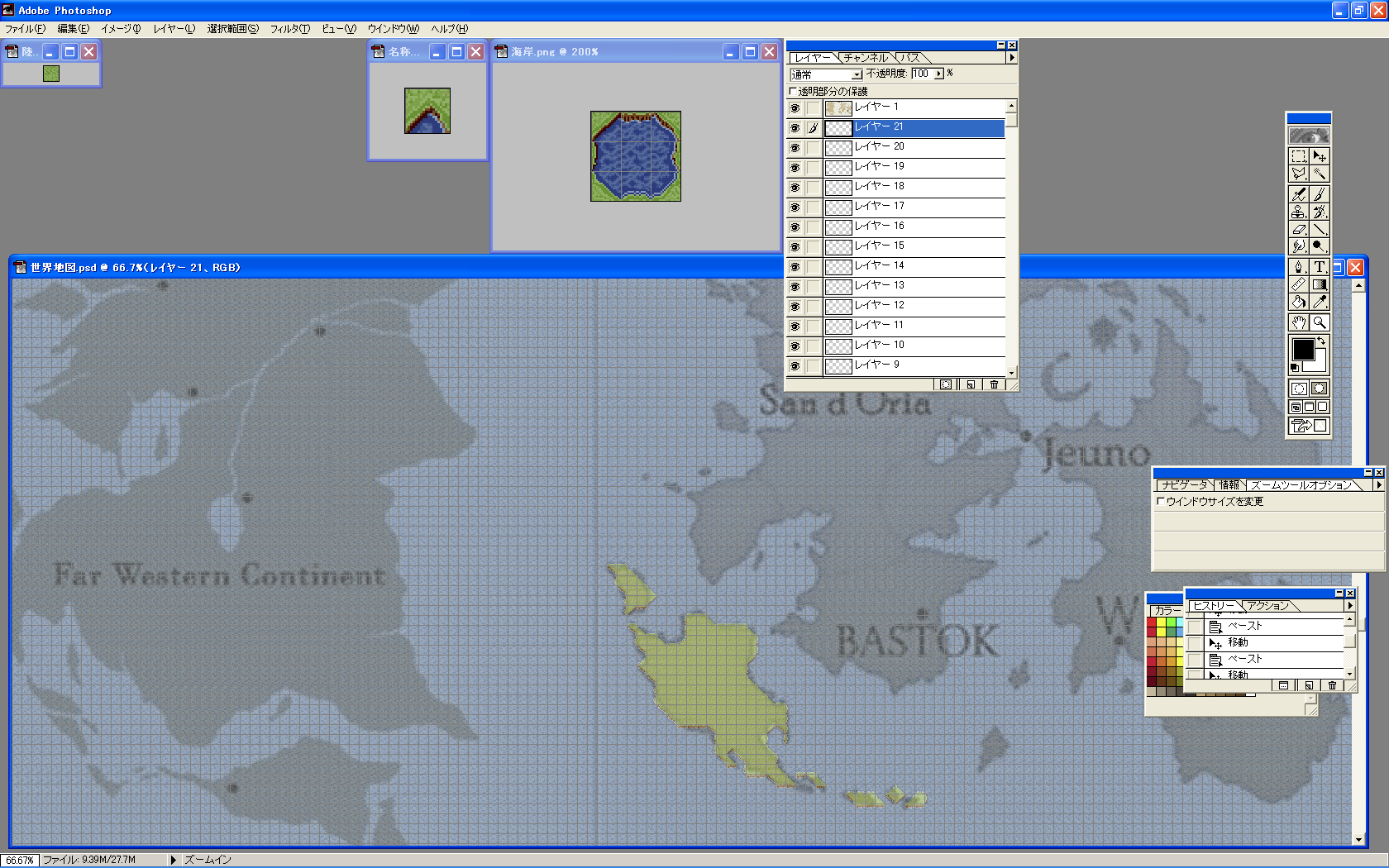Select the Pen tool
The width and height of the screenshot is (1389, 868).
coord(1299,267)
